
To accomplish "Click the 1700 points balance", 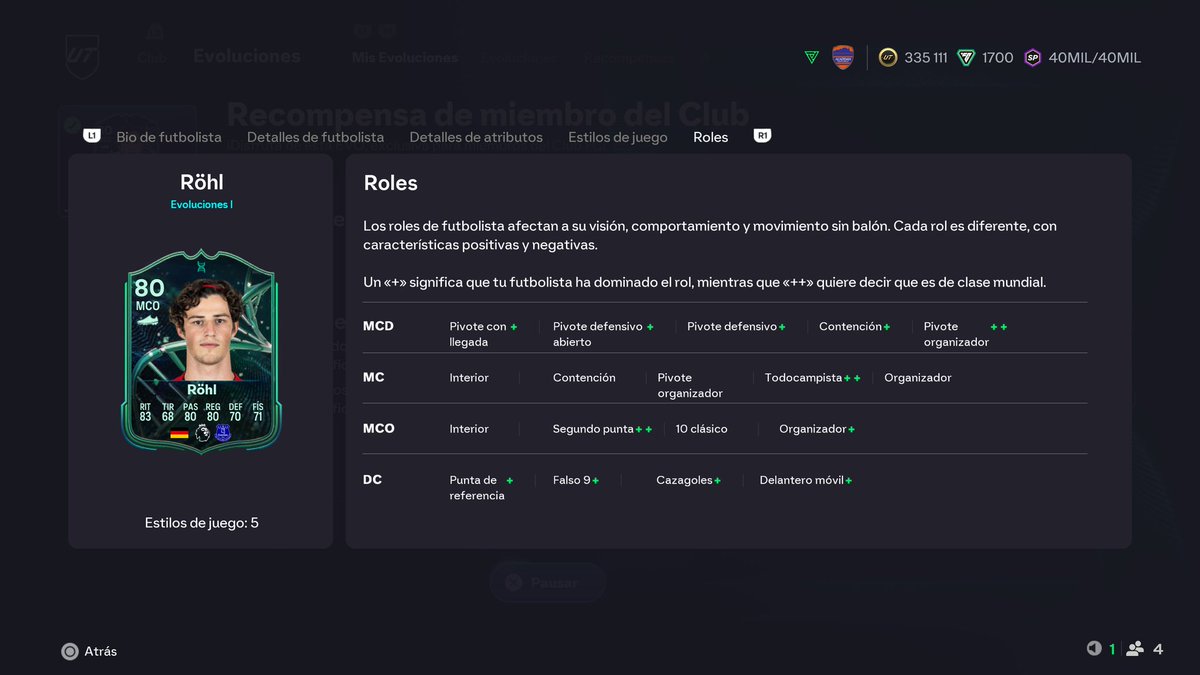I will (x=998, y=58).
